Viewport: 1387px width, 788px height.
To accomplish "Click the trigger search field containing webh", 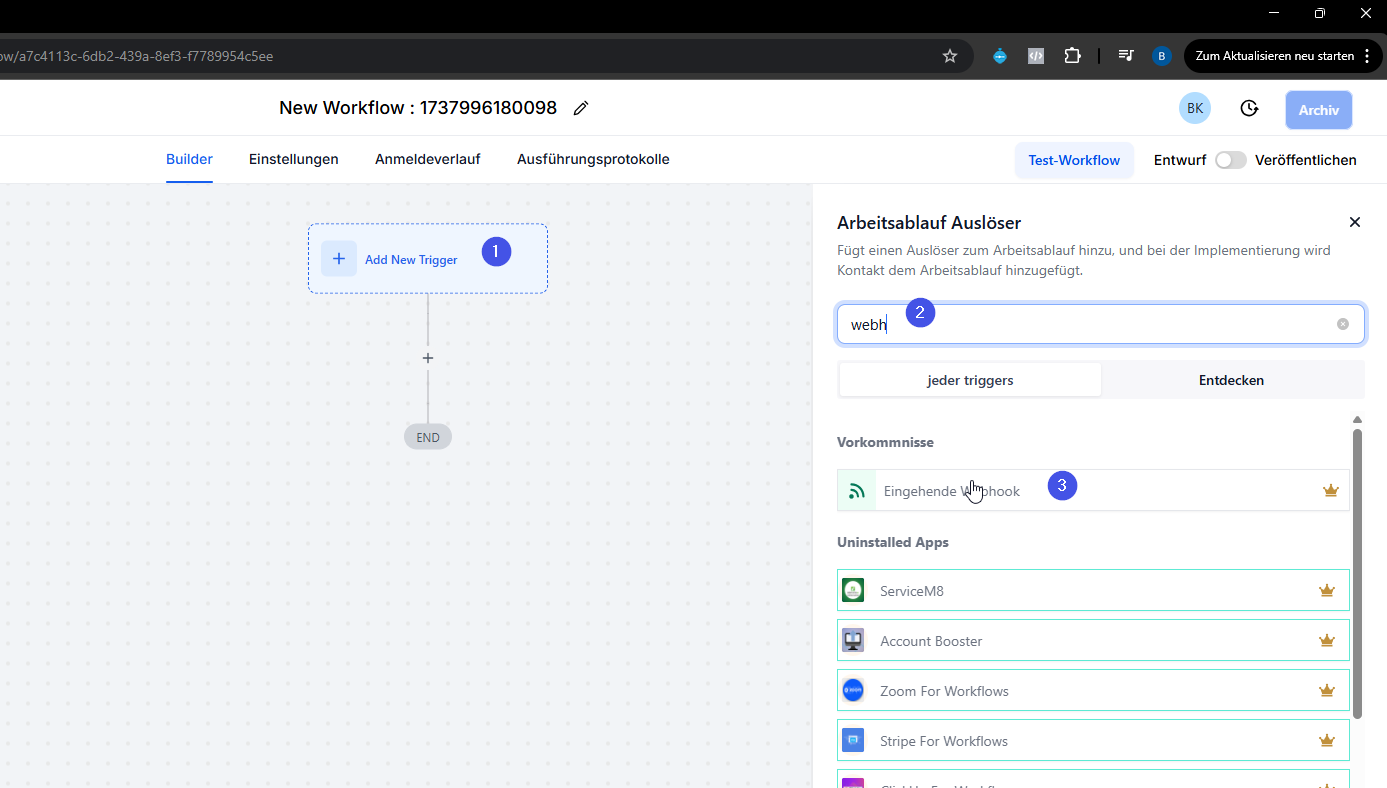I will (1101, 324).
